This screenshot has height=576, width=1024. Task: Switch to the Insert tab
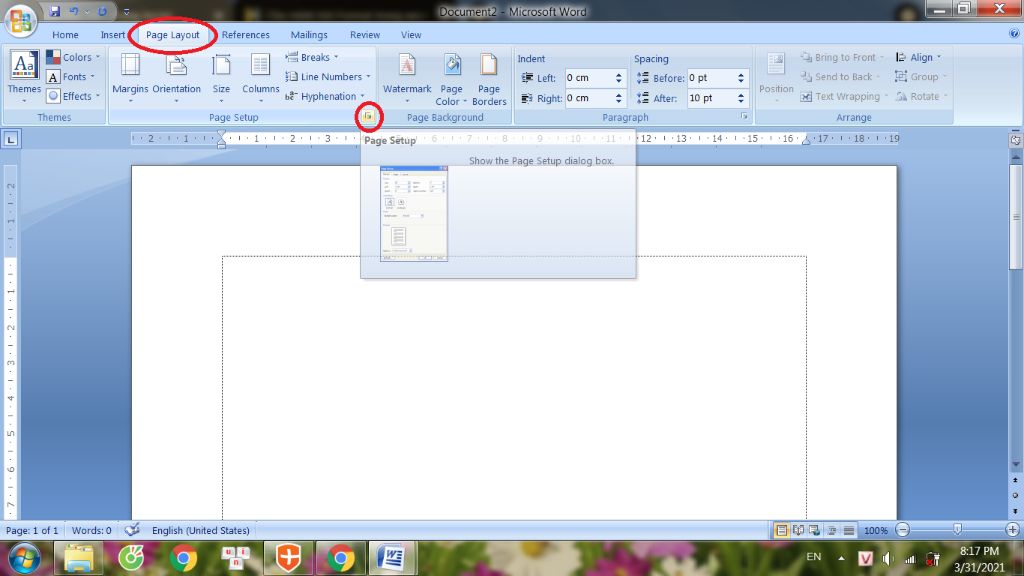(112, 35)
